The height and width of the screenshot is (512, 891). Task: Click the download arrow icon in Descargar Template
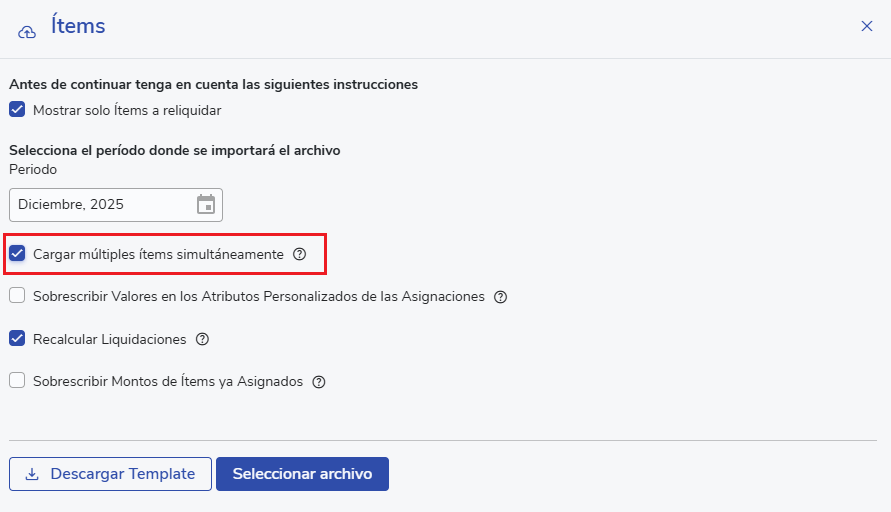tap(32, 474)
